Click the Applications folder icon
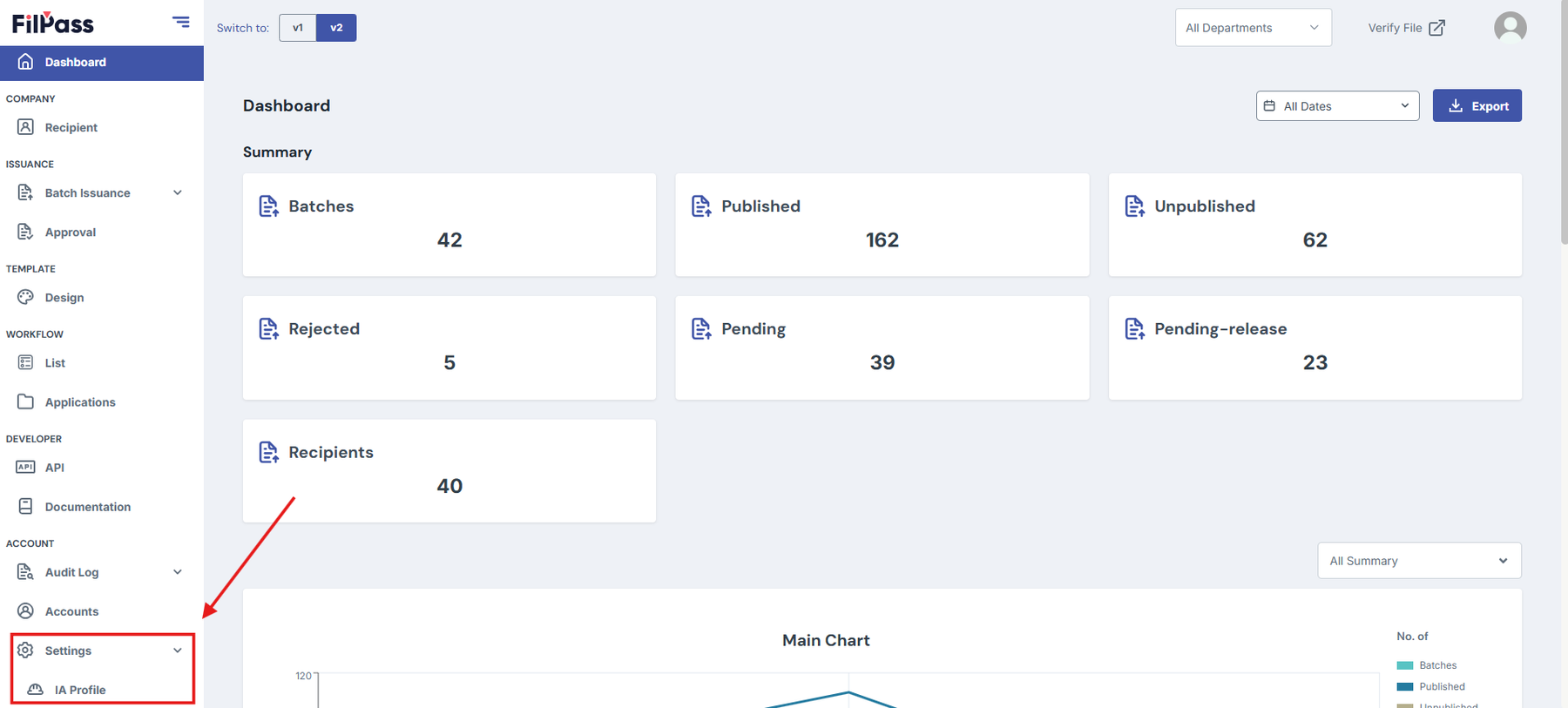Image resolution: width=1568 pixels, height=708 pixels. (x=25, y=401)
